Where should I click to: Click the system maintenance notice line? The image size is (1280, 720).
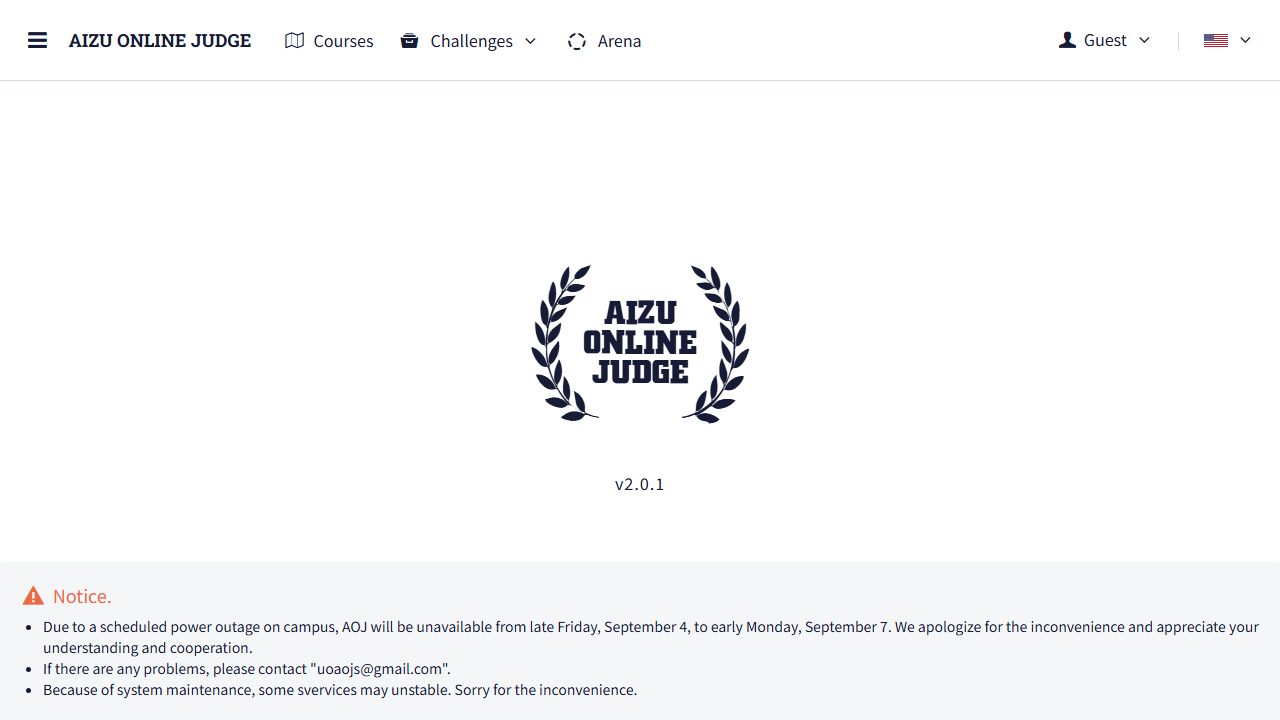(x=340, y=690)
